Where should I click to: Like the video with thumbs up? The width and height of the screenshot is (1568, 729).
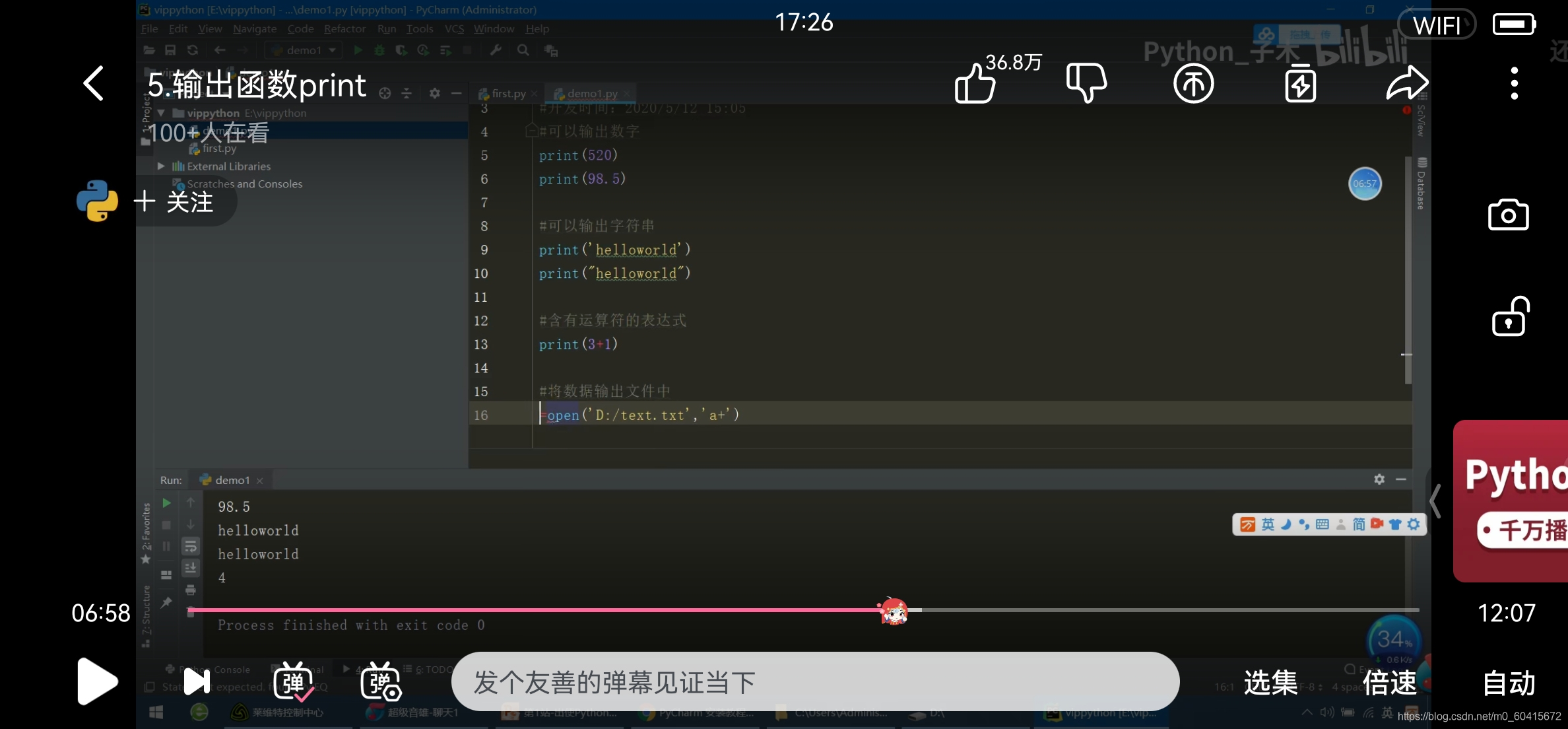pyautogui.click(x=975, y=83)
